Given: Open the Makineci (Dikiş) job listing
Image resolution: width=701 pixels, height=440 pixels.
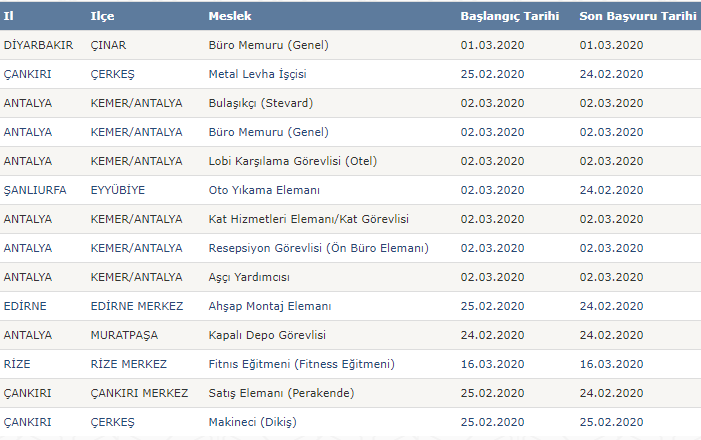Looking at the screenshot, I should click(x=252, y=422).
